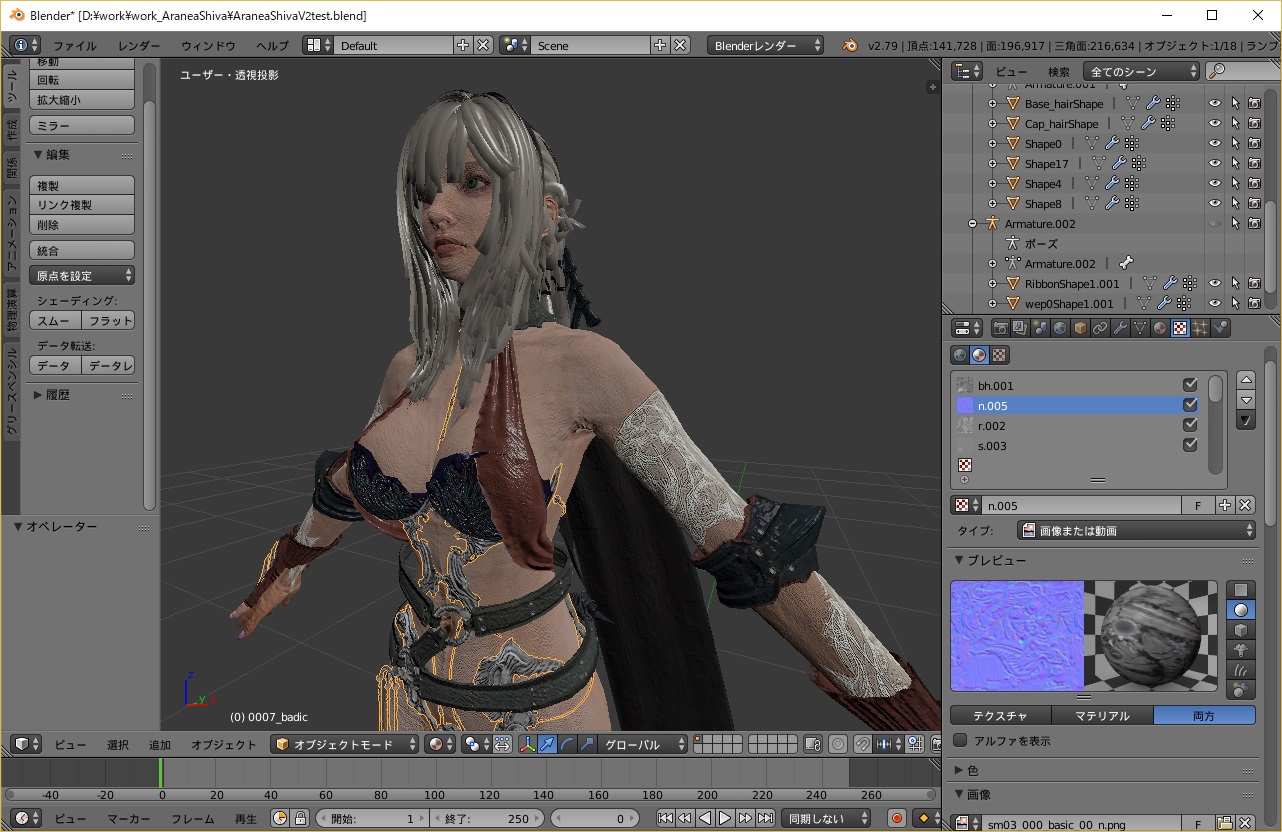Open the グローバル orientation dropdown
This screenshot has width=1282, height=832.
(644, 744)
